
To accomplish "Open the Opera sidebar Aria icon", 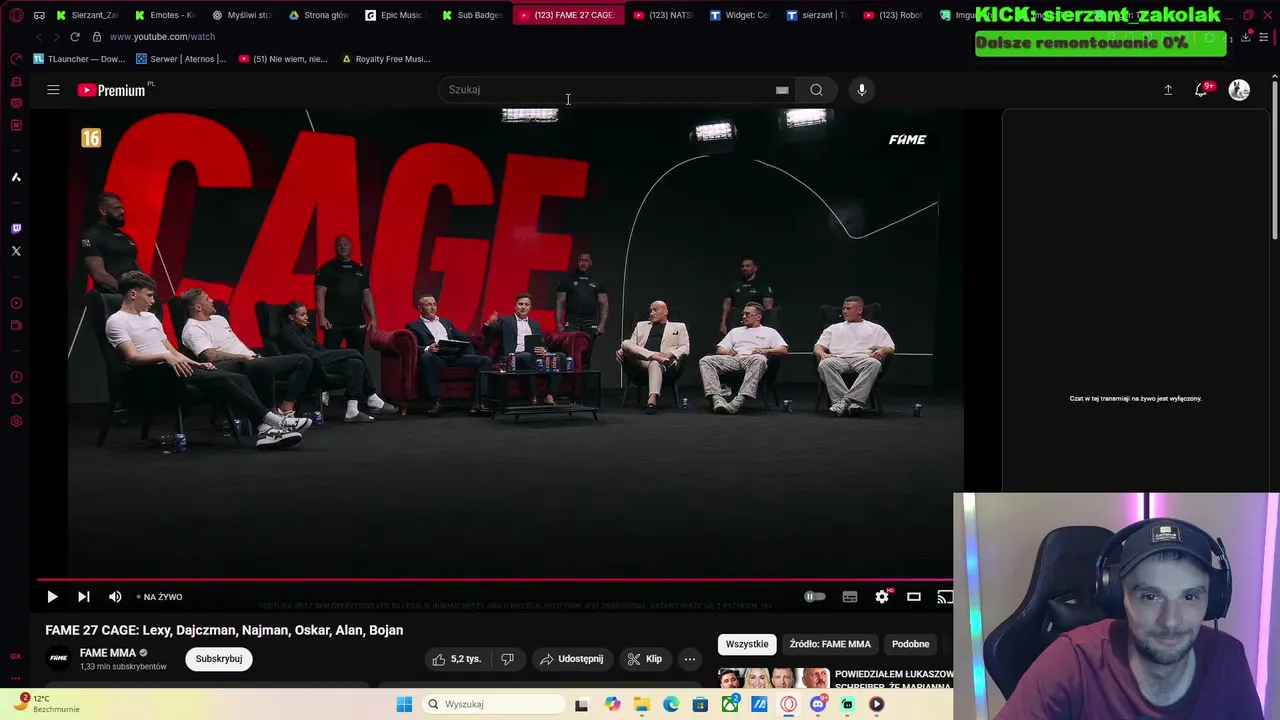I will click(16, 177).
